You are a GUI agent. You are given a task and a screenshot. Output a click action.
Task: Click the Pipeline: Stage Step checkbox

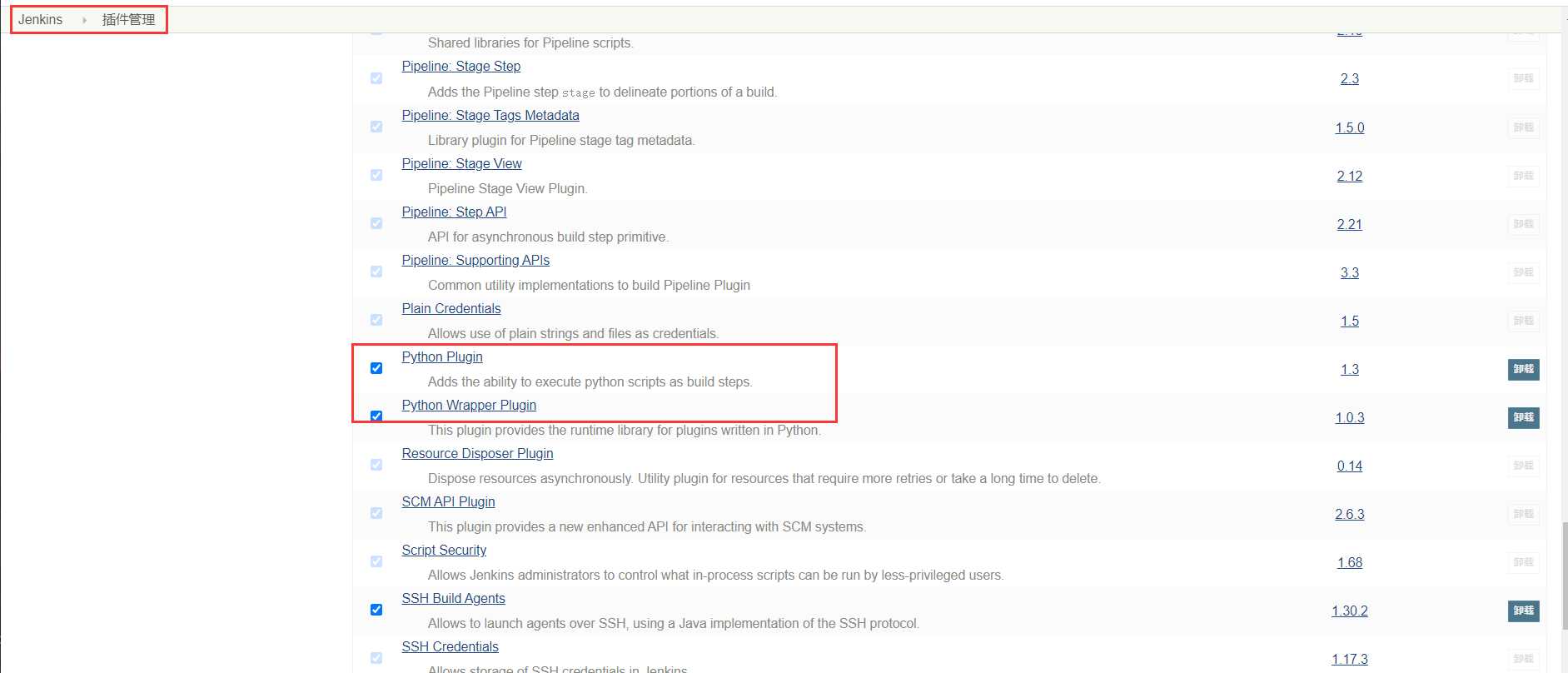[x=376, y=78]
